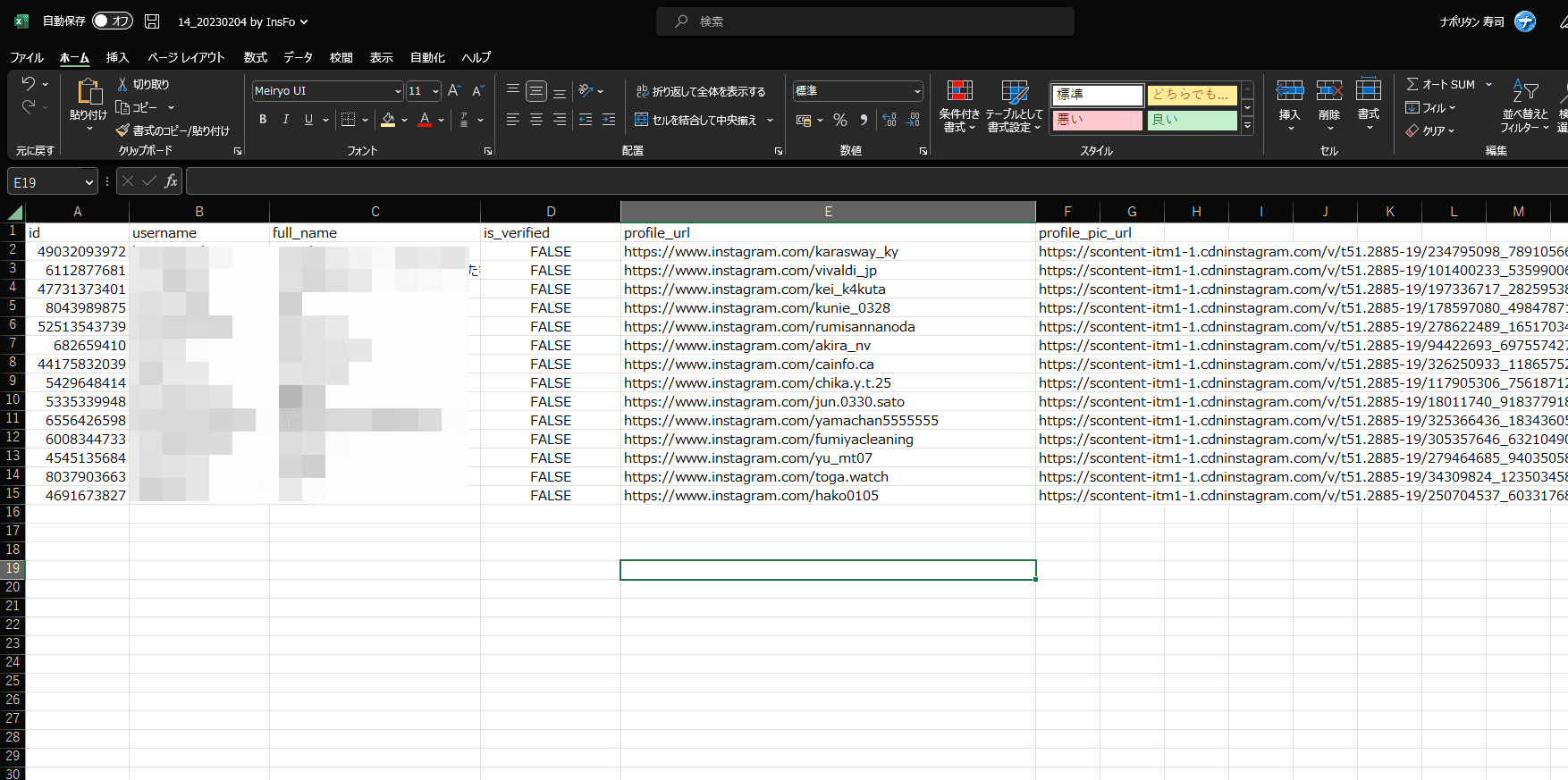Open Font group dialog launcher
The image size is (1568, 780).
pos(488,151)
